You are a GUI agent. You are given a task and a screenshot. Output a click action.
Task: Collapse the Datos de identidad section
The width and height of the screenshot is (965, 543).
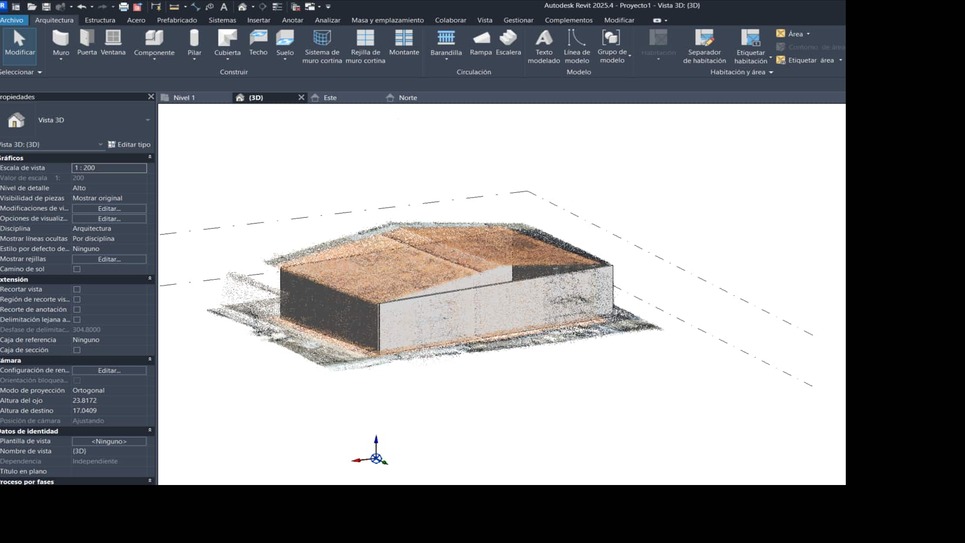coord(150,430)
